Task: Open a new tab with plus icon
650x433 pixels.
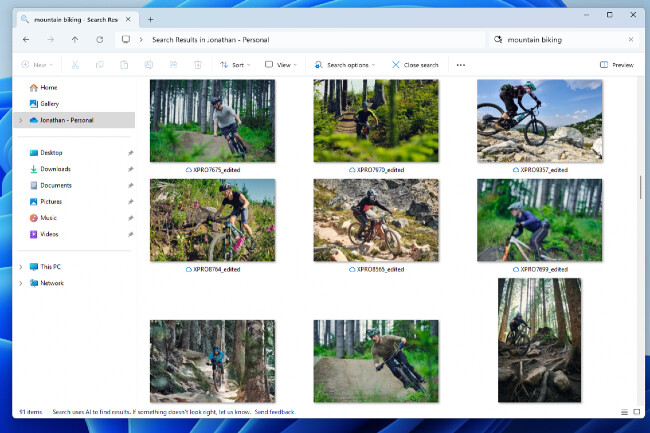Action: pyautogui.click(x=150, y=18)
